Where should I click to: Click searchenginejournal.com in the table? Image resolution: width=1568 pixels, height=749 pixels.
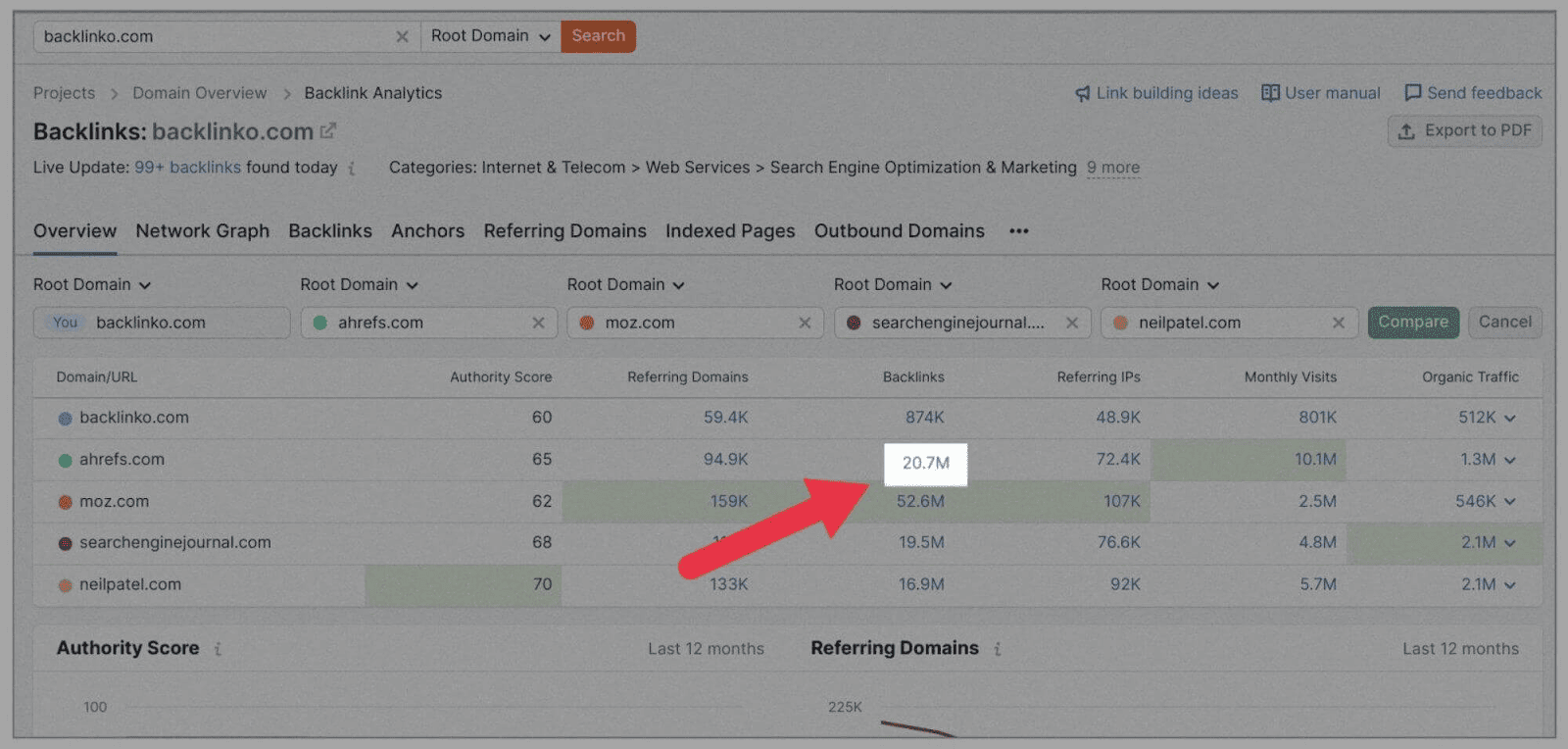174,543
